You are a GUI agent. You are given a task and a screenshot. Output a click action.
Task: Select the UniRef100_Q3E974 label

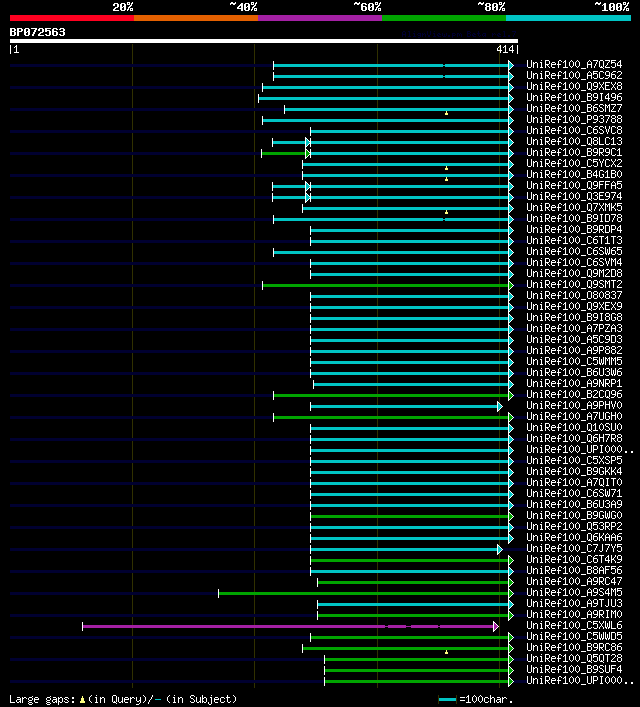(574, 197)
